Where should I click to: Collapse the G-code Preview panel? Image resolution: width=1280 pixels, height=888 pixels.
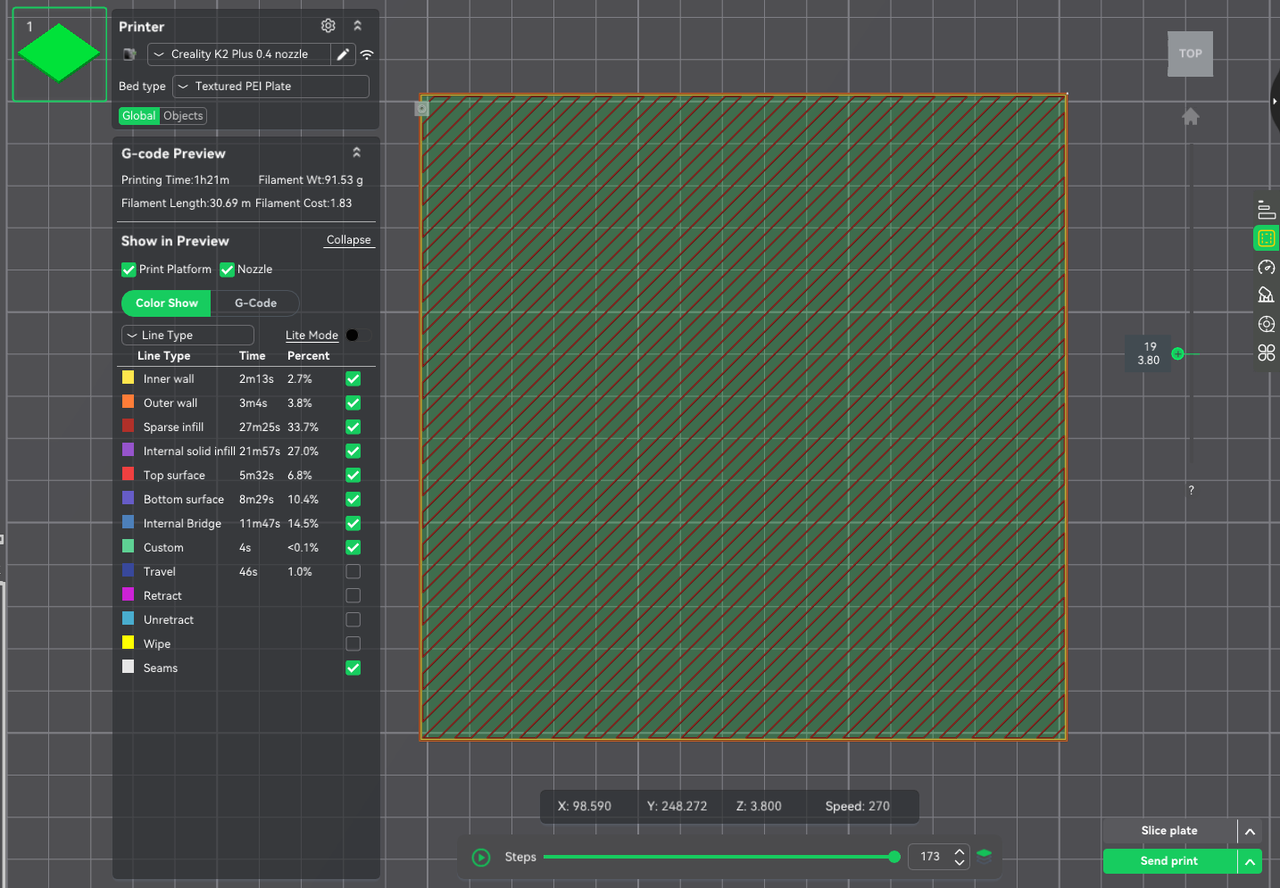(x=357, y=153)
